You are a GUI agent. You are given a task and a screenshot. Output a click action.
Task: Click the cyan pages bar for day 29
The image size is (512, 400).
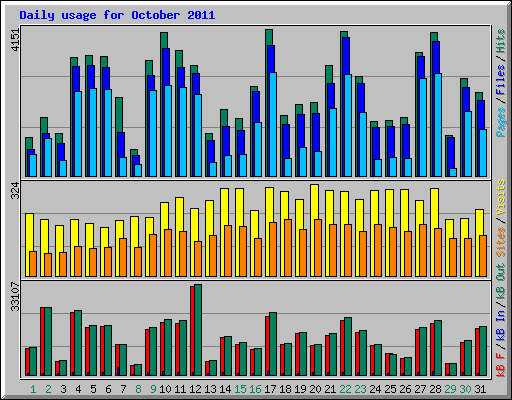[x=453, y=172]
